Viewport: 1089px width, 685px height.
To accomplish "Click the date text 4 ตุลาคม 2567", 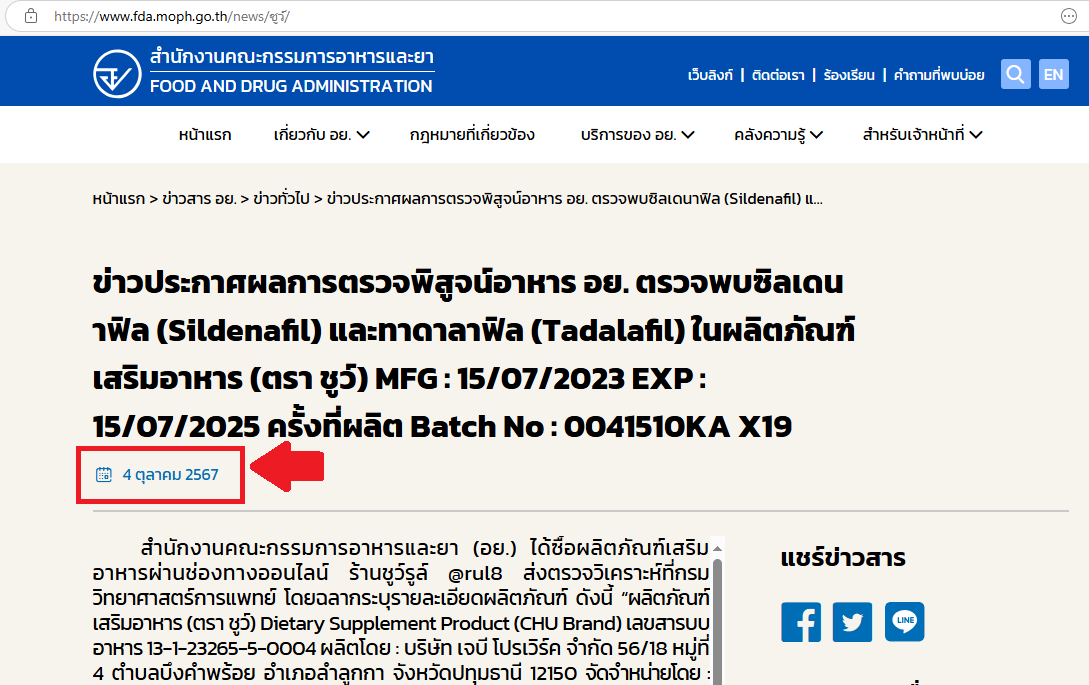I will tap(170, 474).
